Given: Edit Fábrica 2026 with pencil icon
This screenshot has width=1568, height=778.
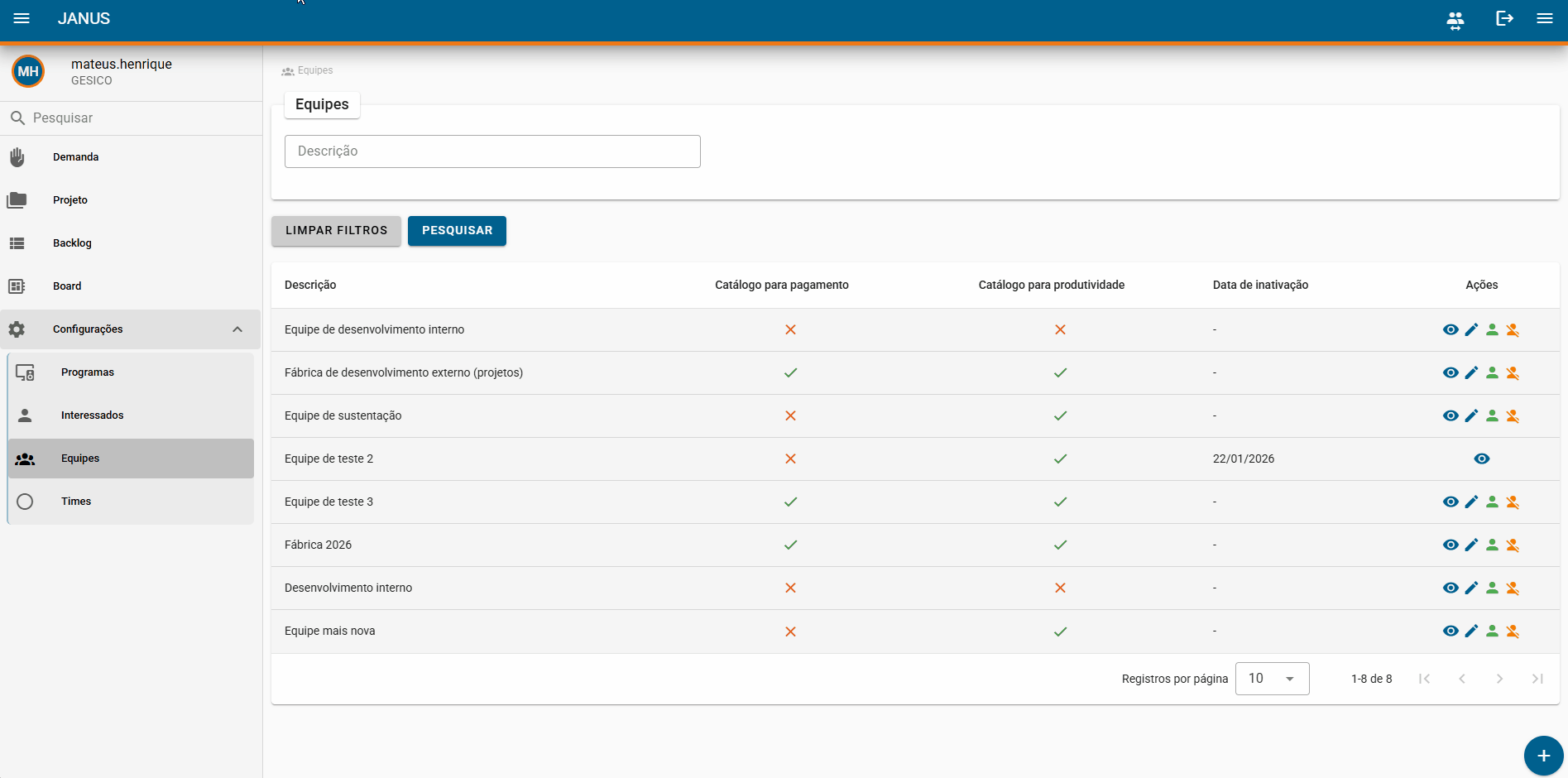Looking at the screenshot, I should tap(1471, 545).
